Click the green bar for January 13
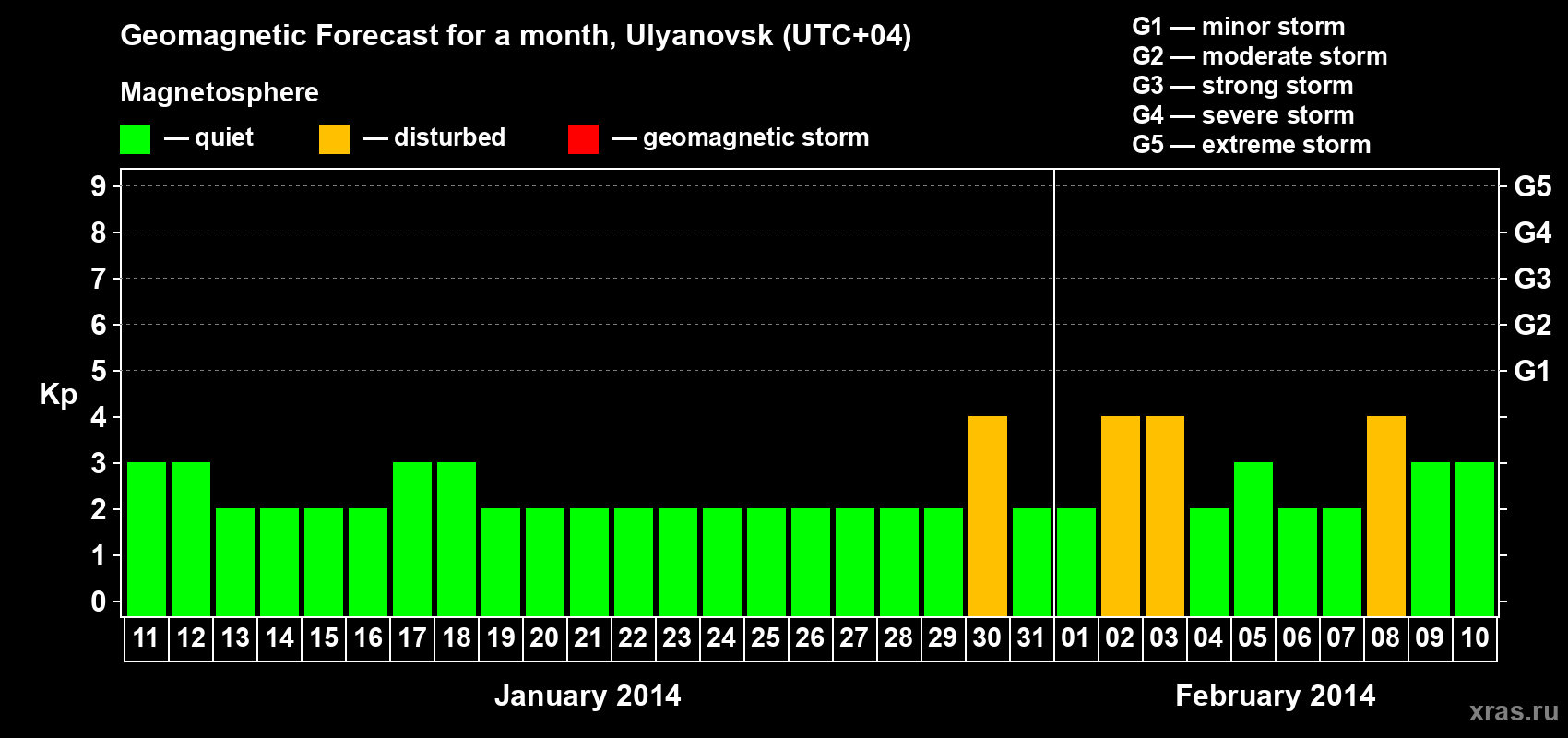This screenshot has height=738, width=1568. (235, 562)
